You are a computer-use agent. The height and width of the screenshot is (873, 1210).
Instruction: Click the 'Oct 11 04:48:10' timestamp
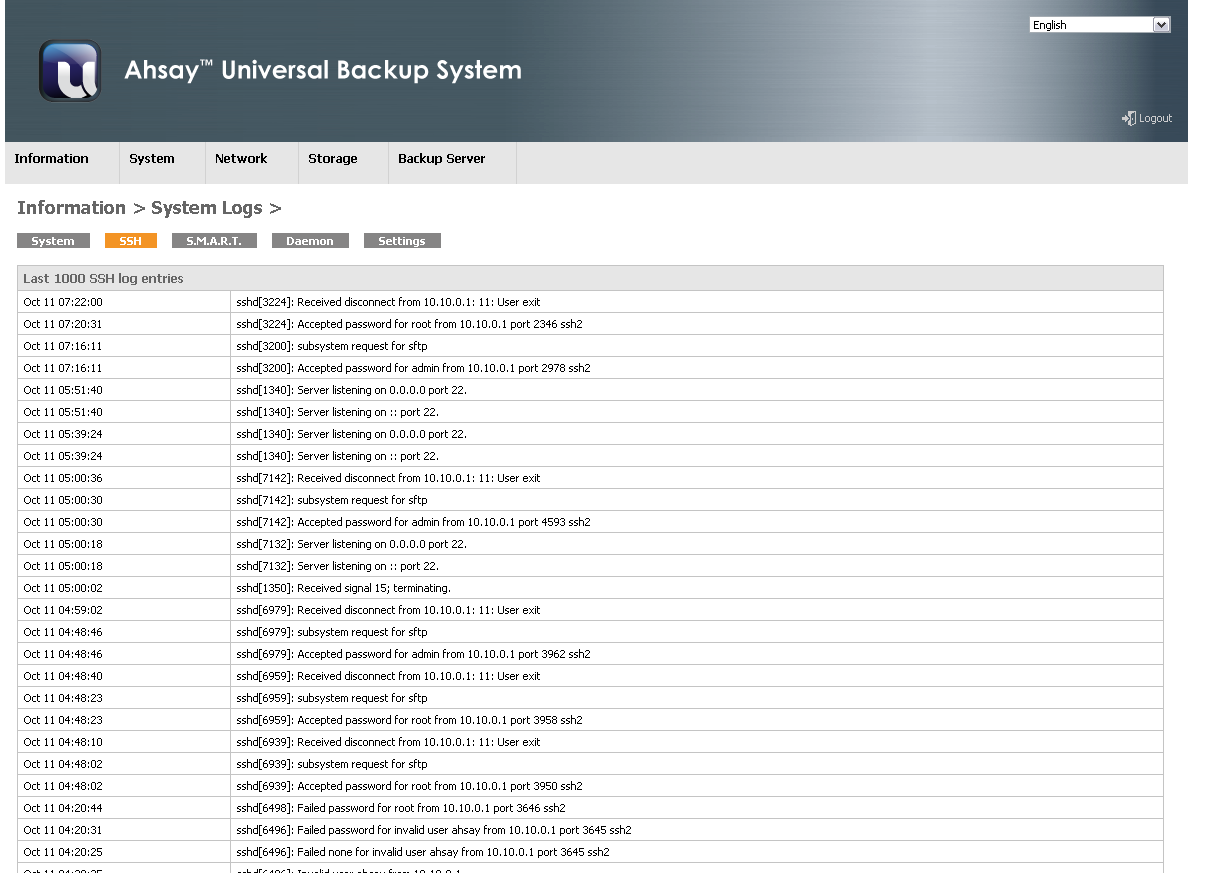63,742
